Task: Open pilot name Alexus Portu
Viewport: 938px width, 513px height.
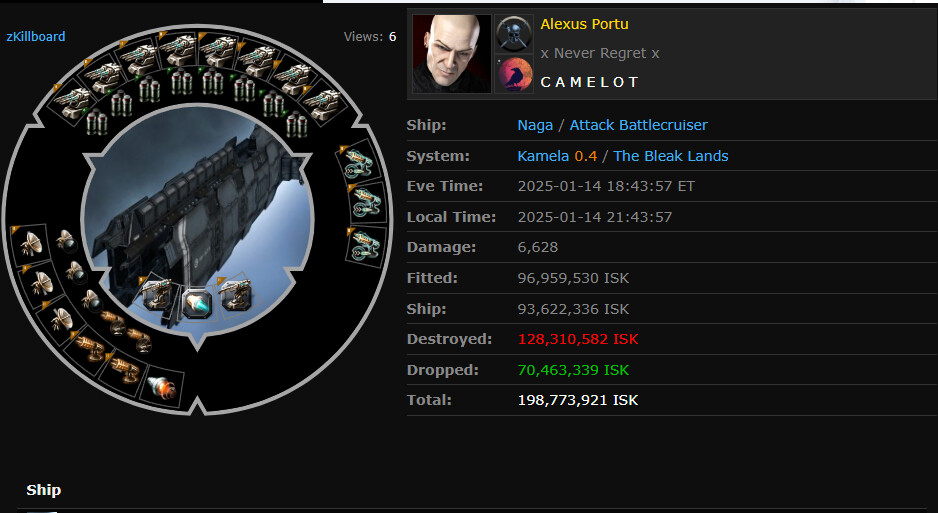Action: click(584, 25)
